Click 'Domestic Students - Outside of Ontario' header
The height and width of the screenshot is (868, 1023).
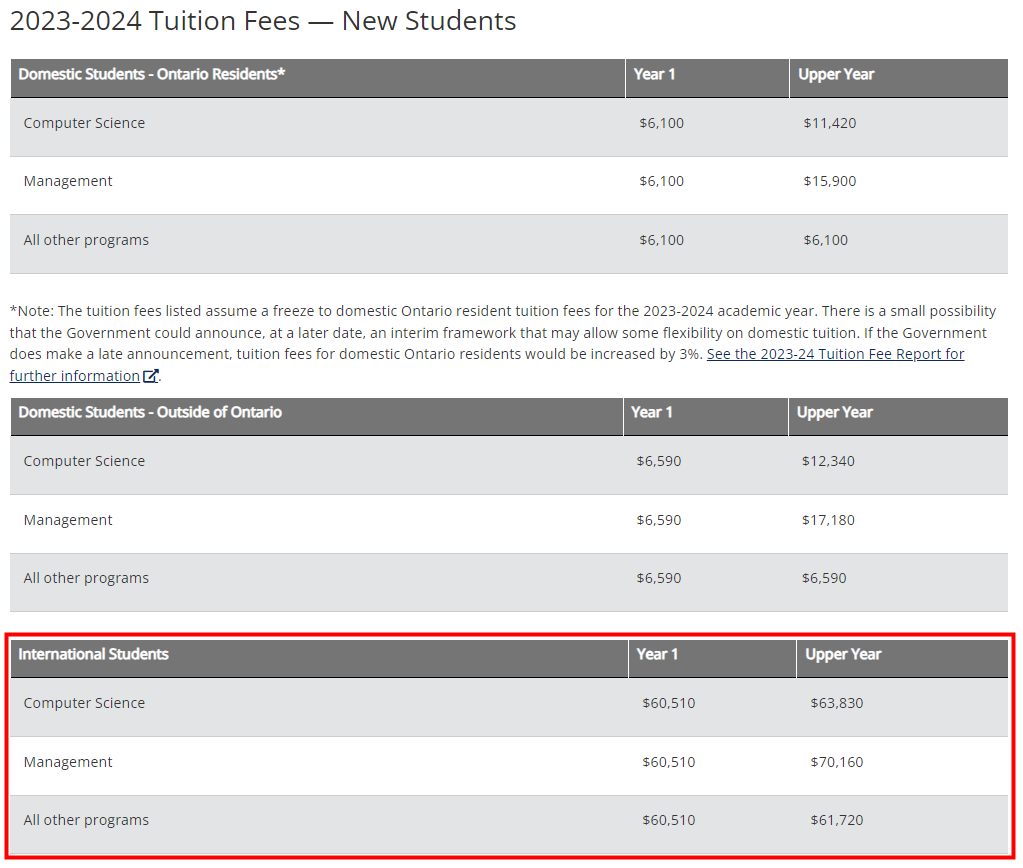tap(150, 412)
